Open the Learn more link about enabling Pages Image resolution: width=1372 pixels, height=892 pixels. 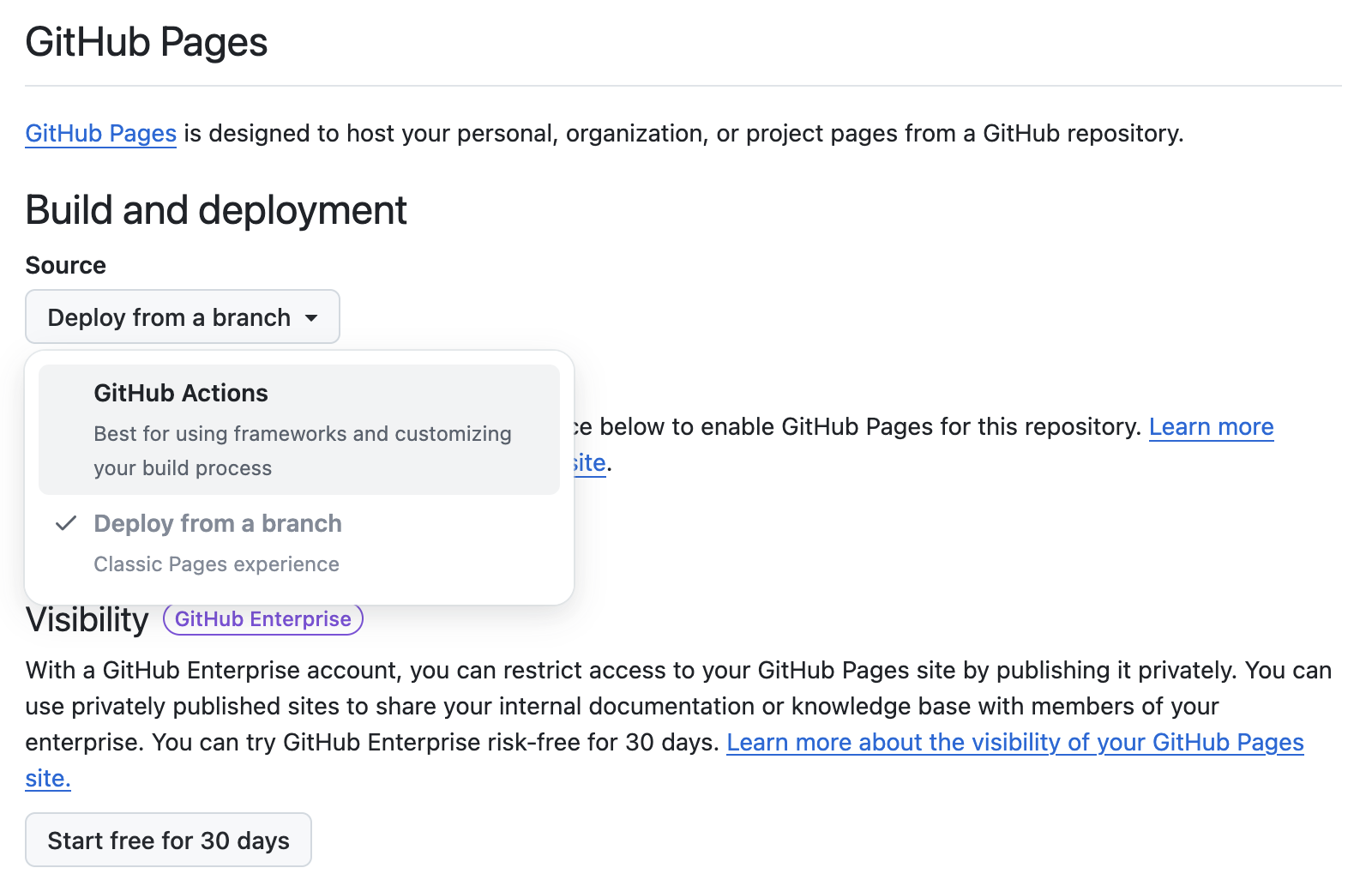[1211, 426]
